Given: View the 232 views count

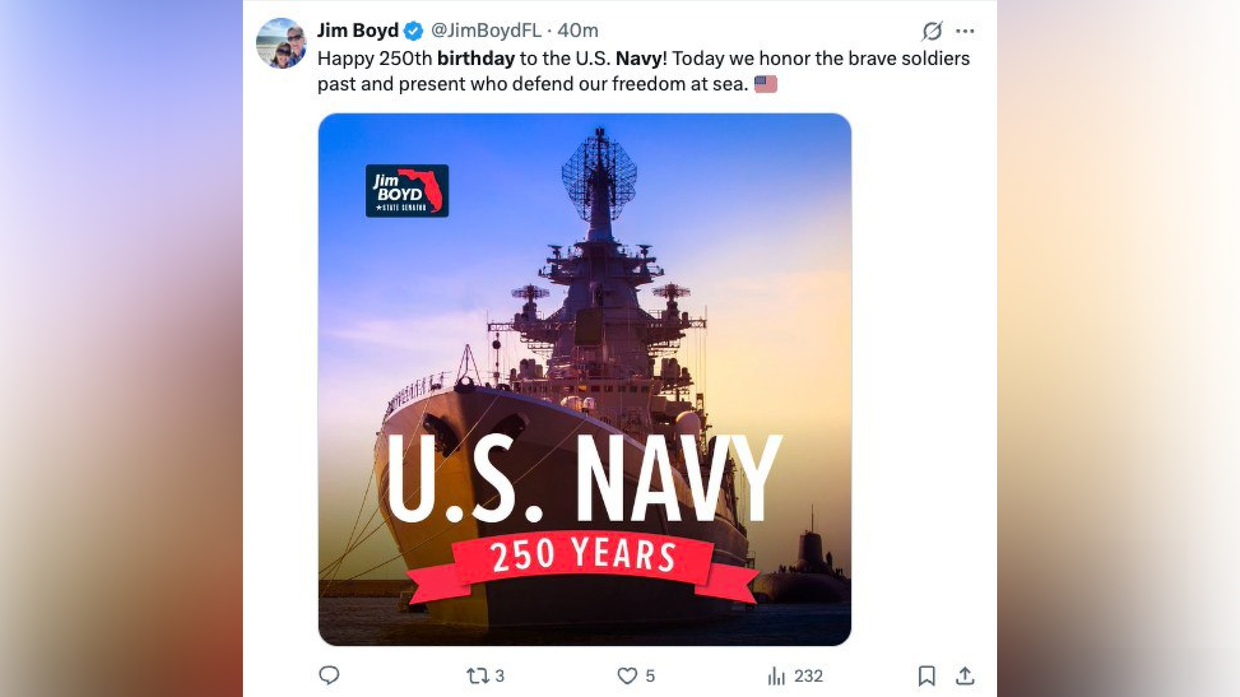Looking at the screenshot, I should click(x=808, y=676).
